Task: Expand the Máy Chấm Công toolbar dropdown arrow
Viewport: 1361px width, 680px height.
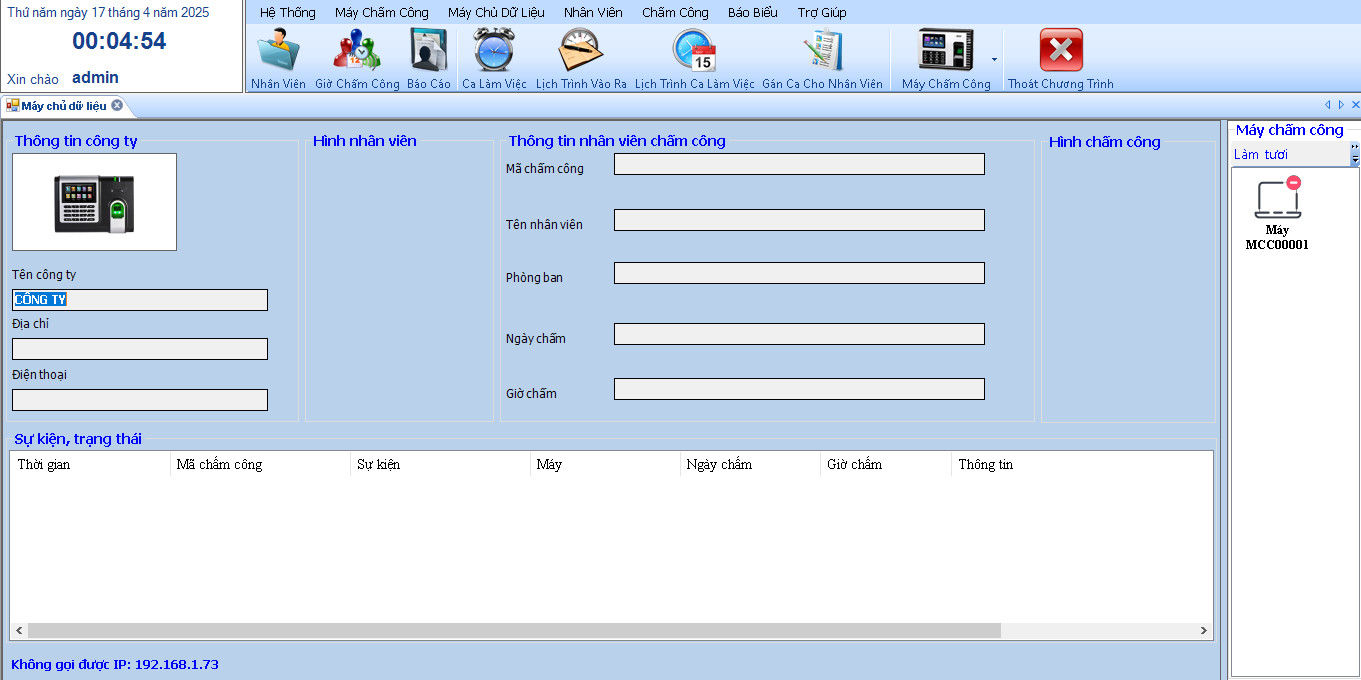Action: pyautogui.click(x=994, y=60)
